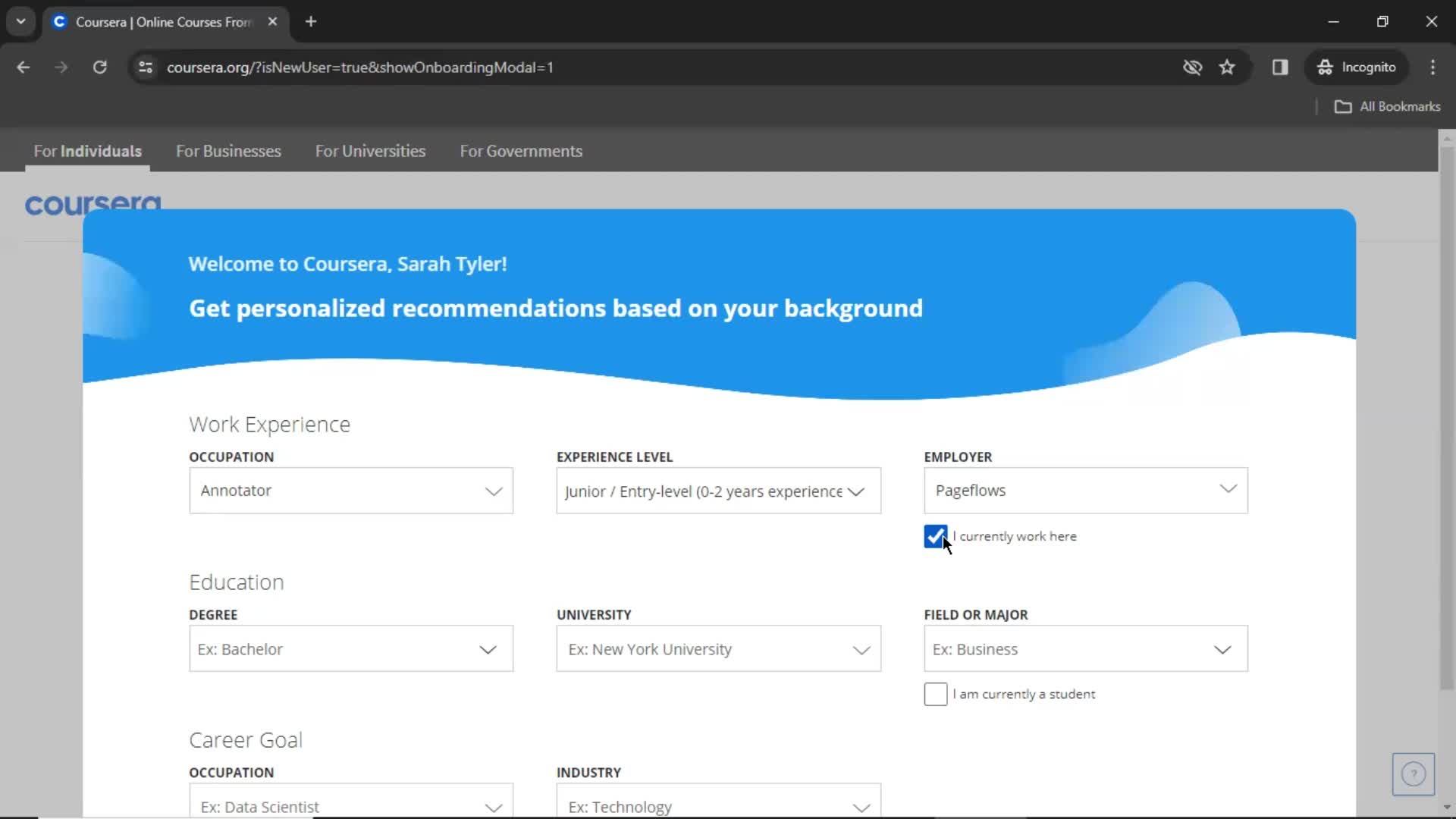Enable the 'I am currently a student' checkbox
This screenshot has height=819, width=1456.
[x=935, y=694]
